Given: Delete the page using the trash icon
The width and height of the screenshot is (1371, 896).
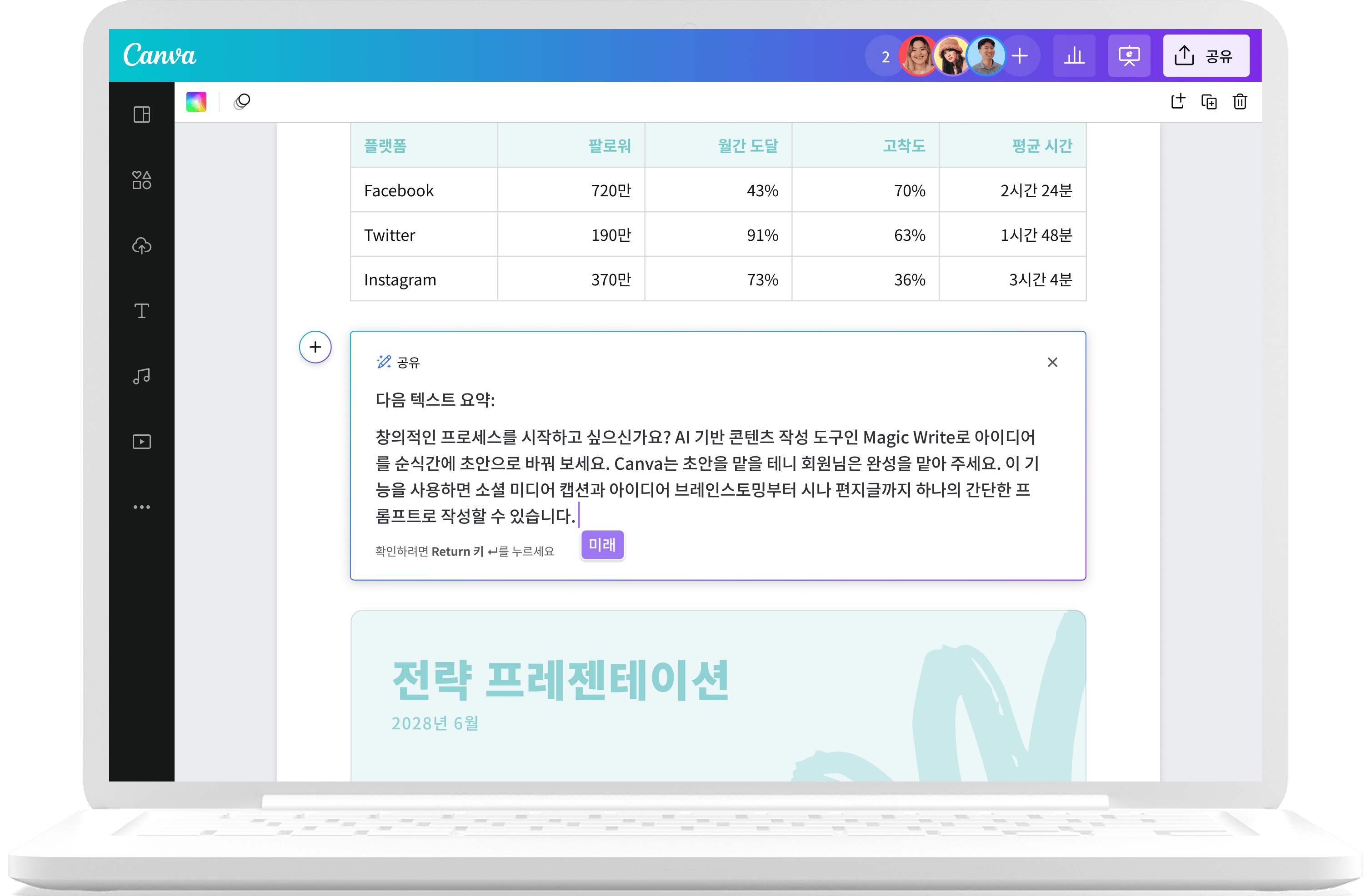Looking at the screenshot, I should pos(1240,101).
